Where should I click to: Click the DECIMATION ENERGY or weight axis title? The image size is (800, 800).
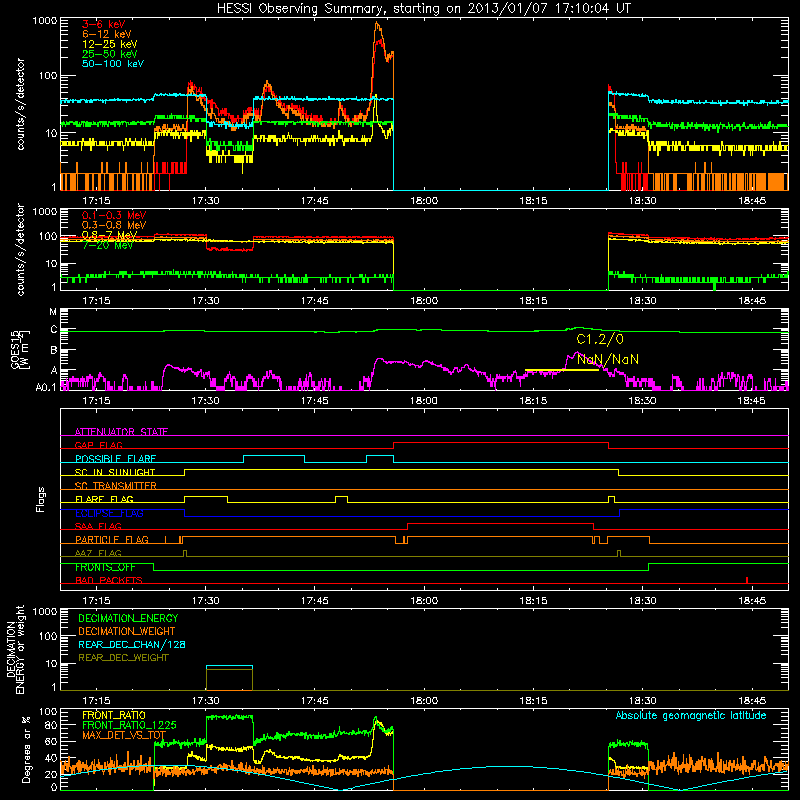(15, 649)
